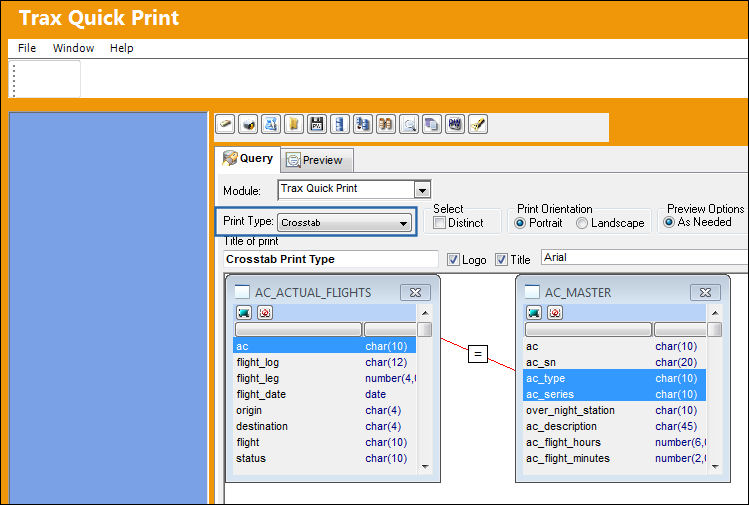
Task: Select the ac_sn field
Action: 615,362
